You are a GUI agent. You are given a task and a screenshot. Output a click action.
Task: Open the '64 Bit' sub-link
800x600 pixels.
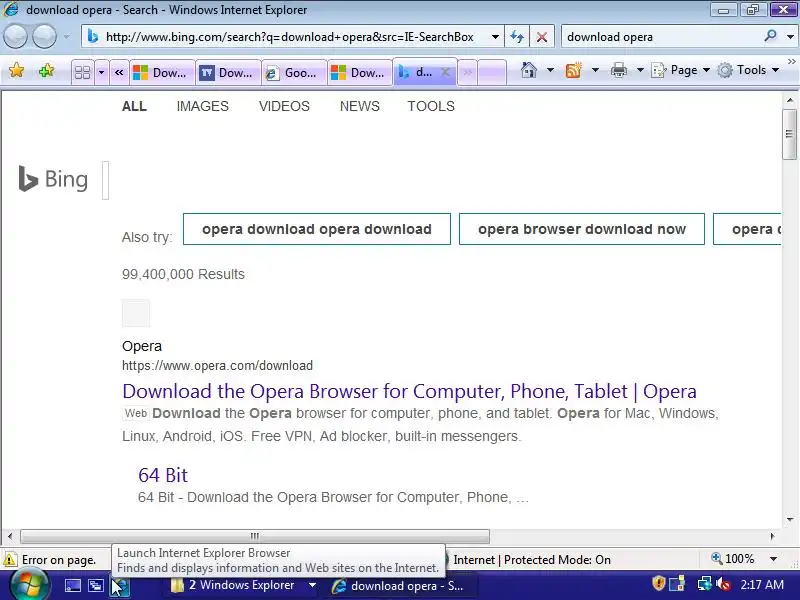click(x=163, y=475)
